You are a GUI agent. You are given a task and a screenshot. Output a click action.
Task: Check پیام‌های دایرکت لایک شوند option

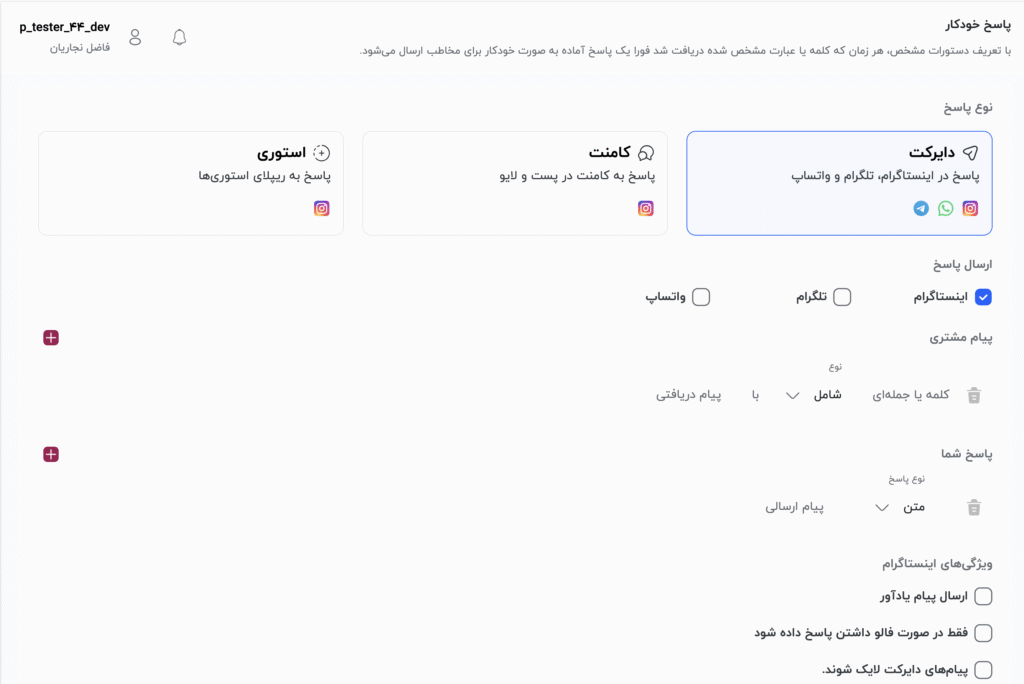click(983, 670)
